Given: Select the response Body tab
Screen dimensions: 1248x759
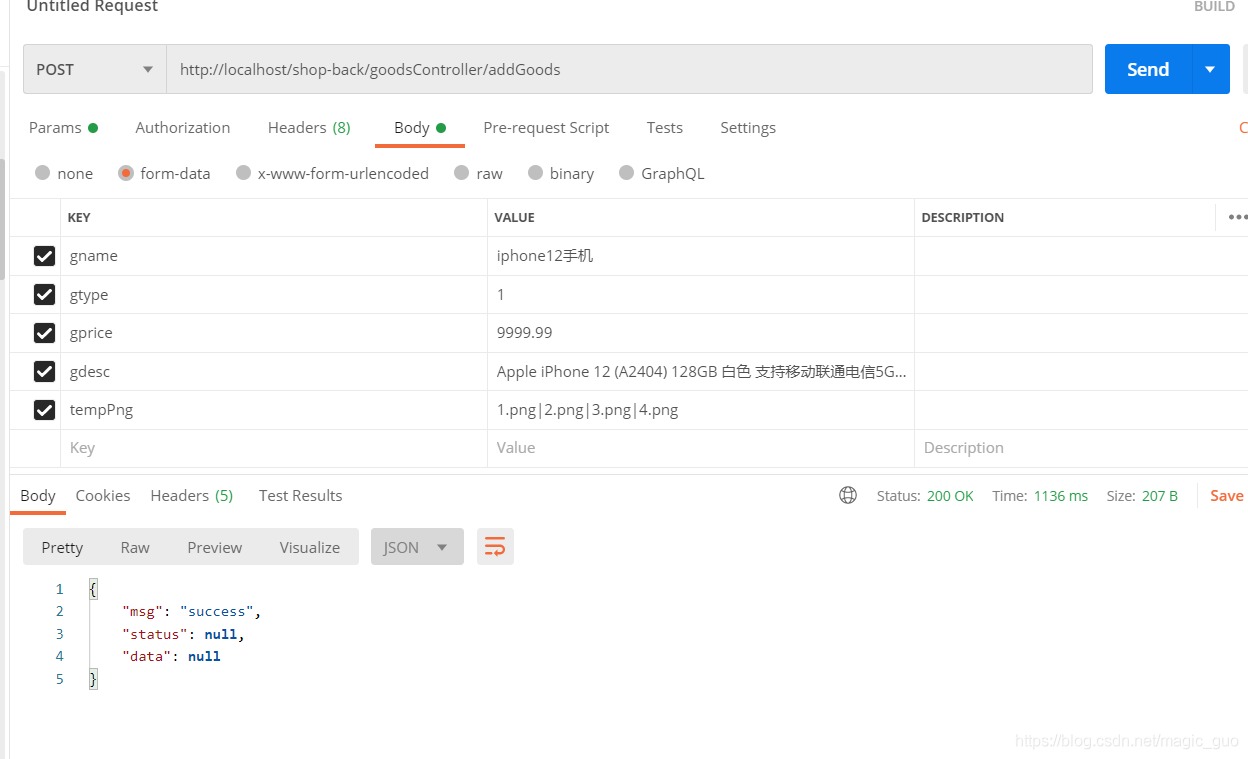Looking at the screenshot, I should 38,495.
